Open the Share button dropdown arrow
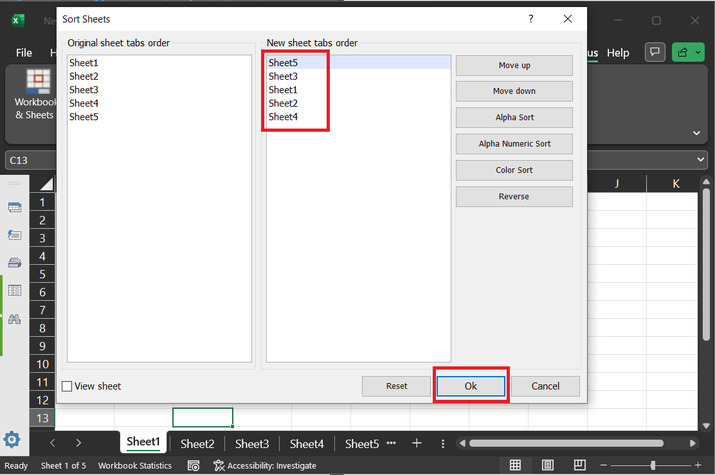 tap(698, 52)
